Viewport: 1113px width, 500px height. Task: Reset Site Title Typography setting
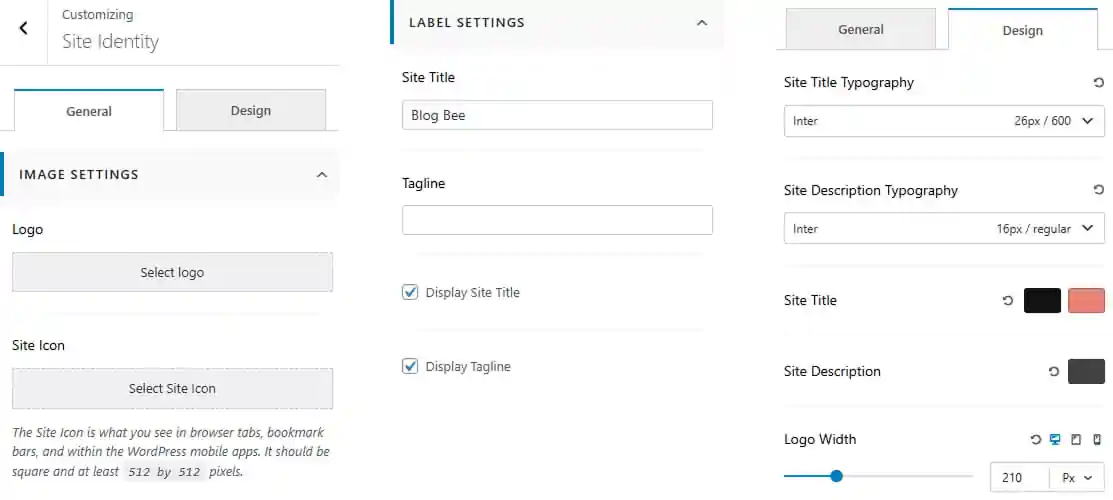(x=1098, y=83)
